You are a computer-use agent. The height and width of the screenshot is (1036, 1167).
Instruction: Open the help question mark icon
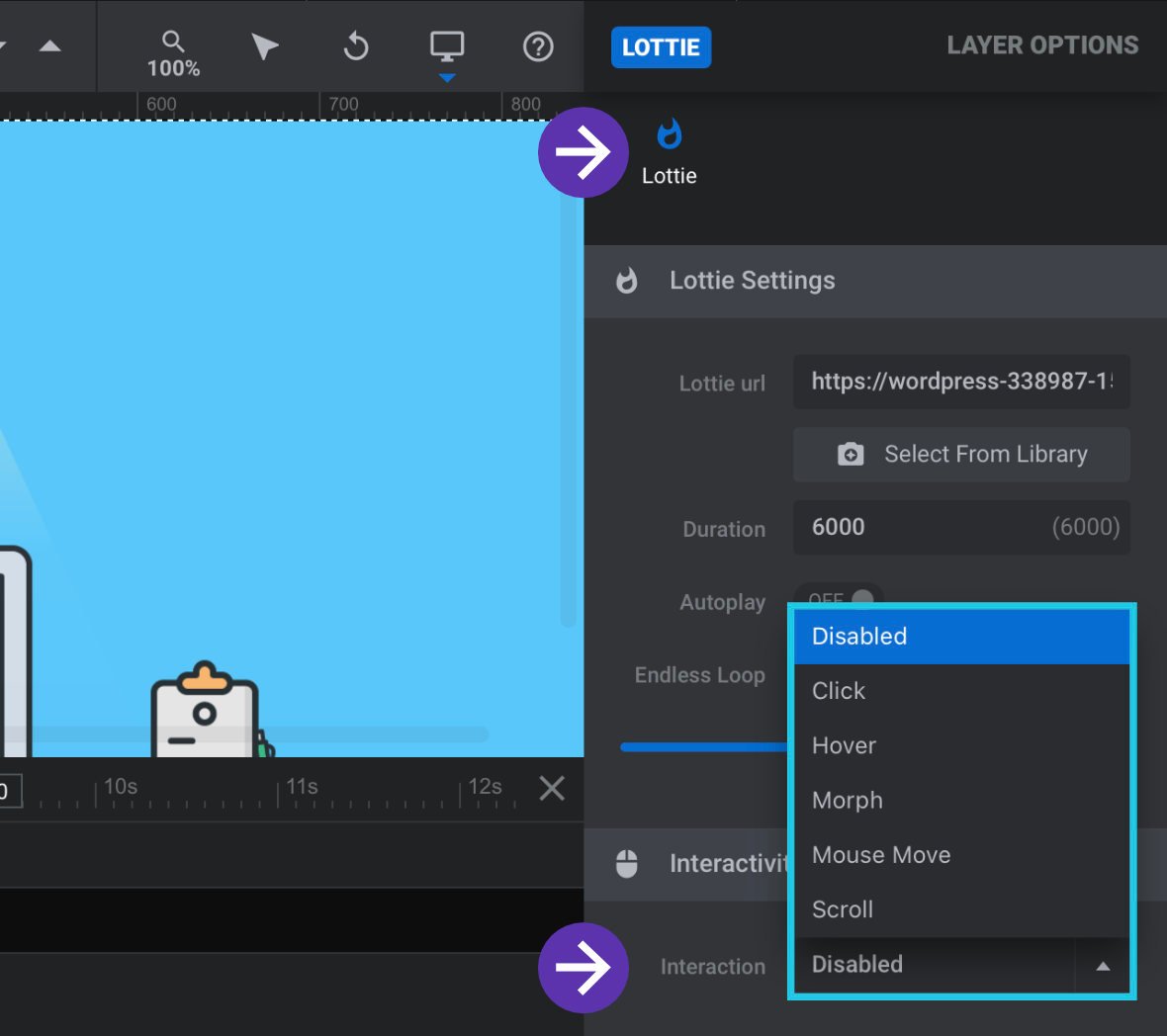coord(537,46)
